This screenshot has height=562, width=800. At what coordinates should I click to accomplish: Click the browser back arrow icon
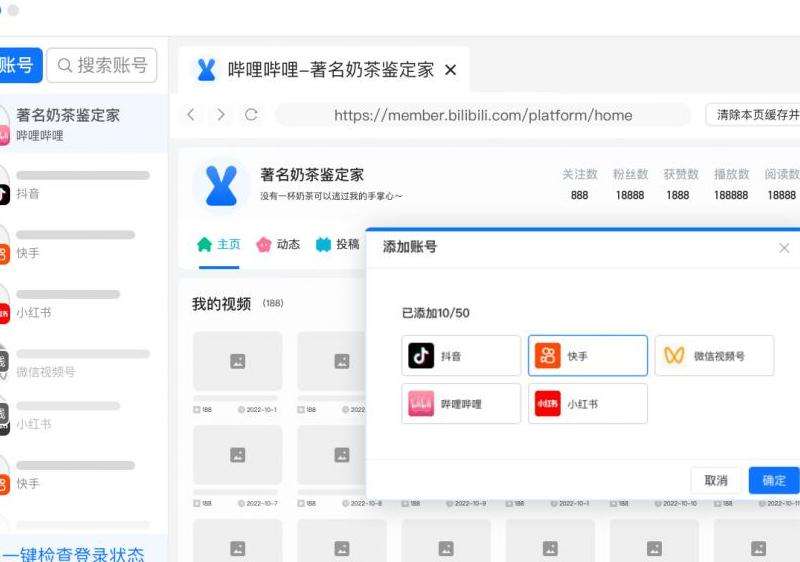[x=191, y=115]
